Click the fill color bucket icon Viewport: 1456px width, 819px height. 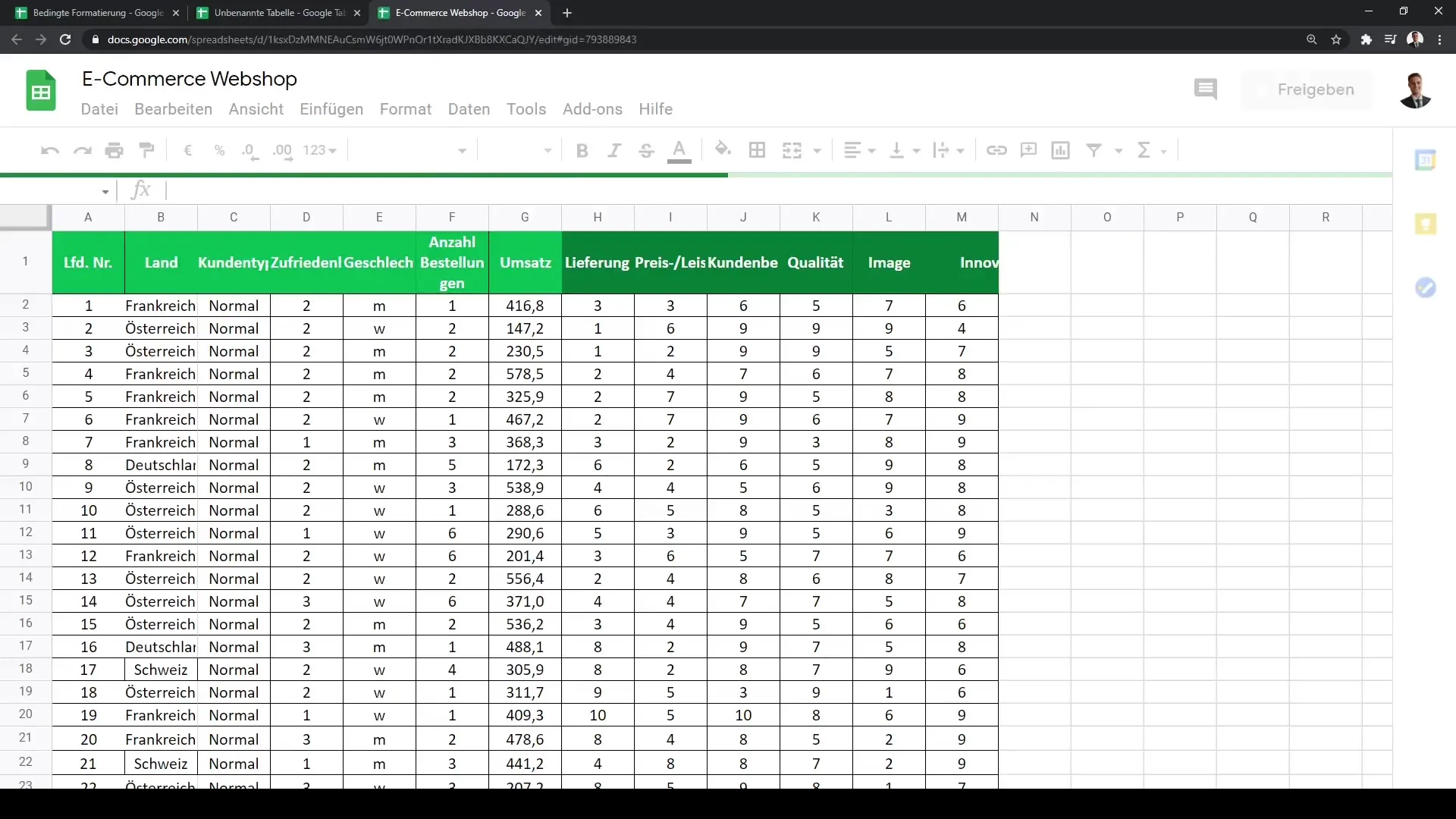[722, 150]
